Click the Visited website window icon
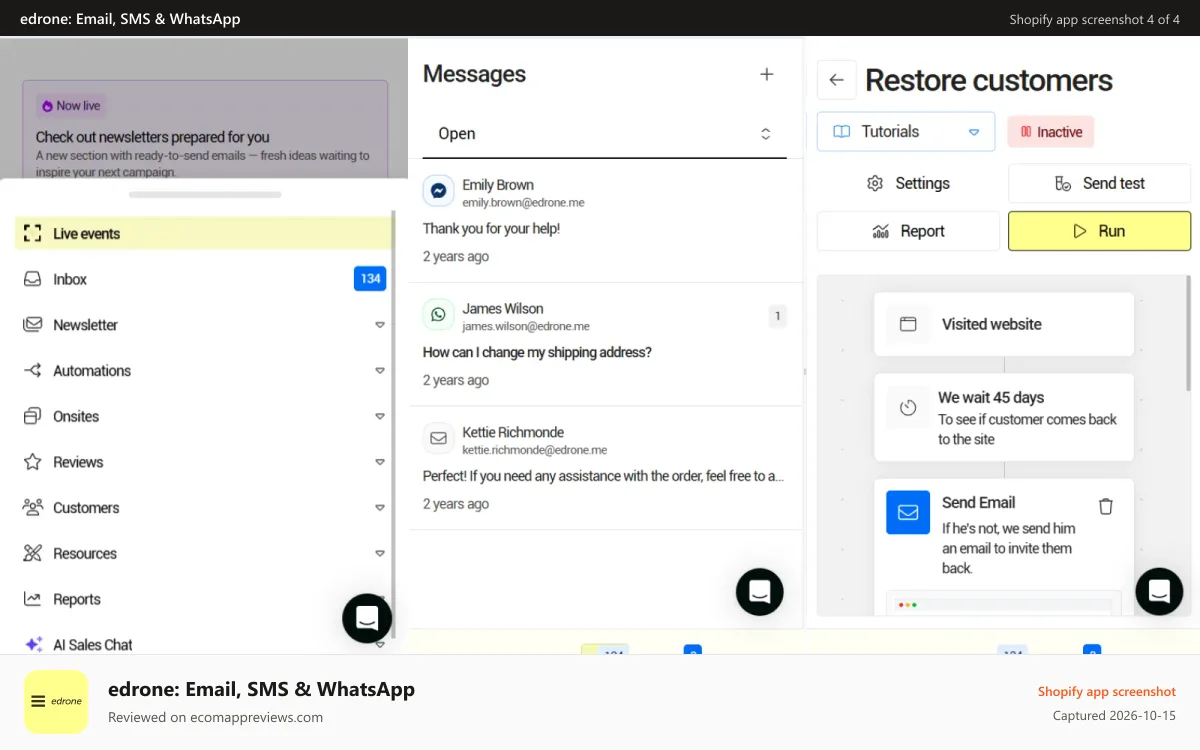This screenshot has width=1200, height=750. click(x=908, y=324)
